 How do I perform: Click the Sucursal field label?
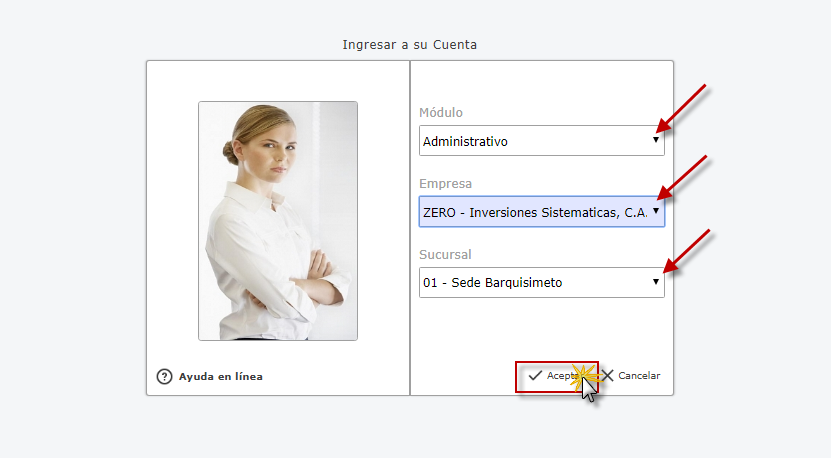446,255
